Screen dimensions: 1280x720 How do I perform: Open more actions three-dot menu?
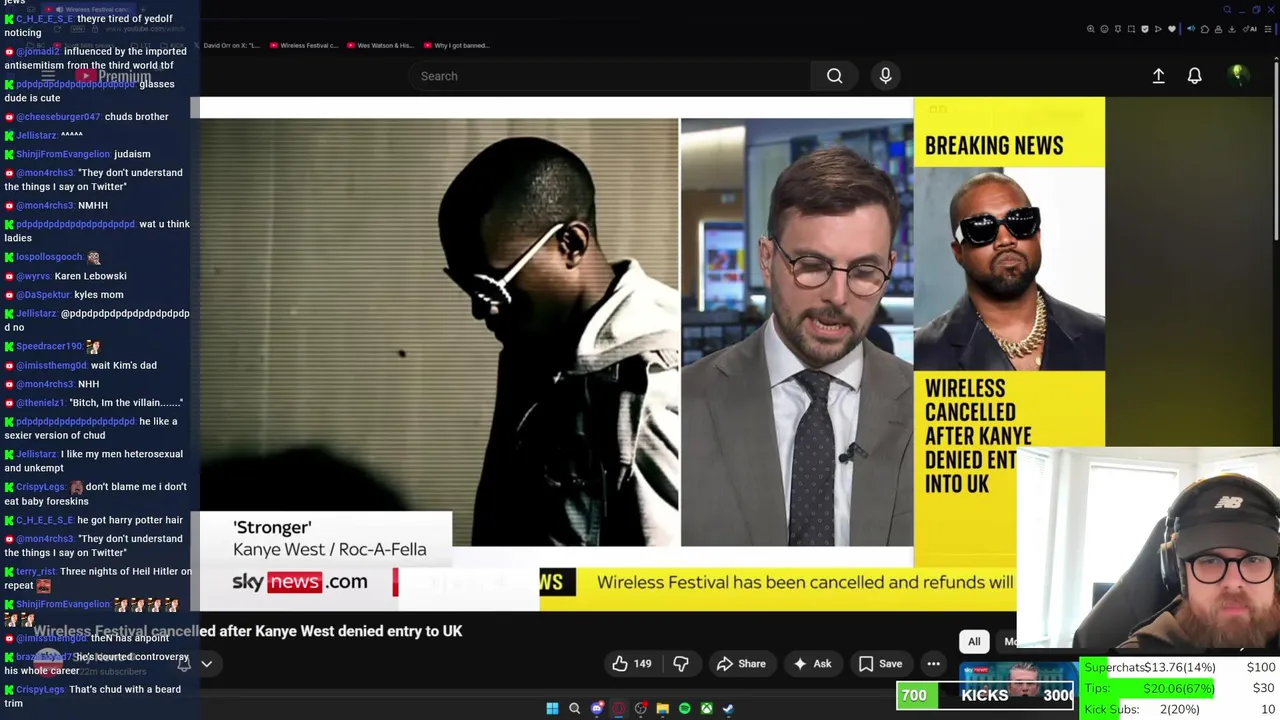933,664
